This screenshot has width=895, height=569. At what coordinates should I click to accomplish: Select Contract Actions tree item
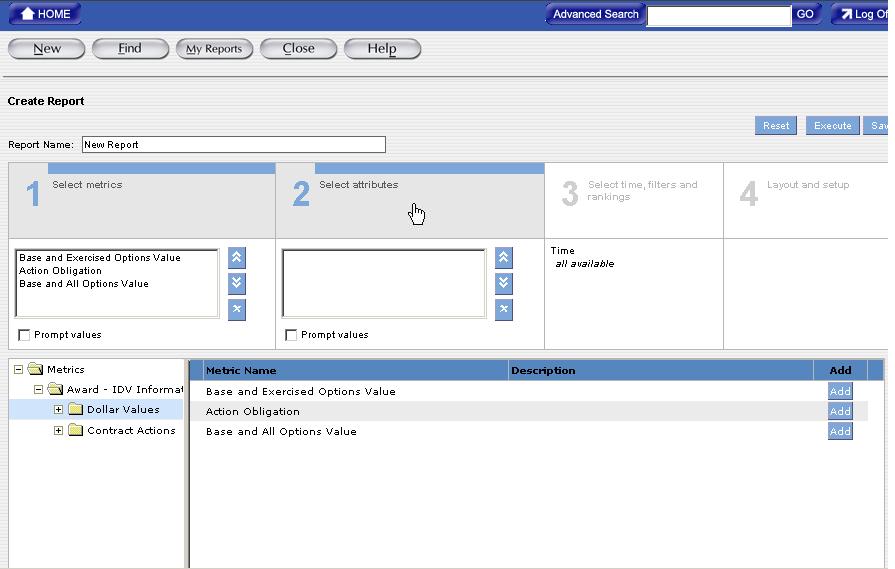(x=131, y=430)
